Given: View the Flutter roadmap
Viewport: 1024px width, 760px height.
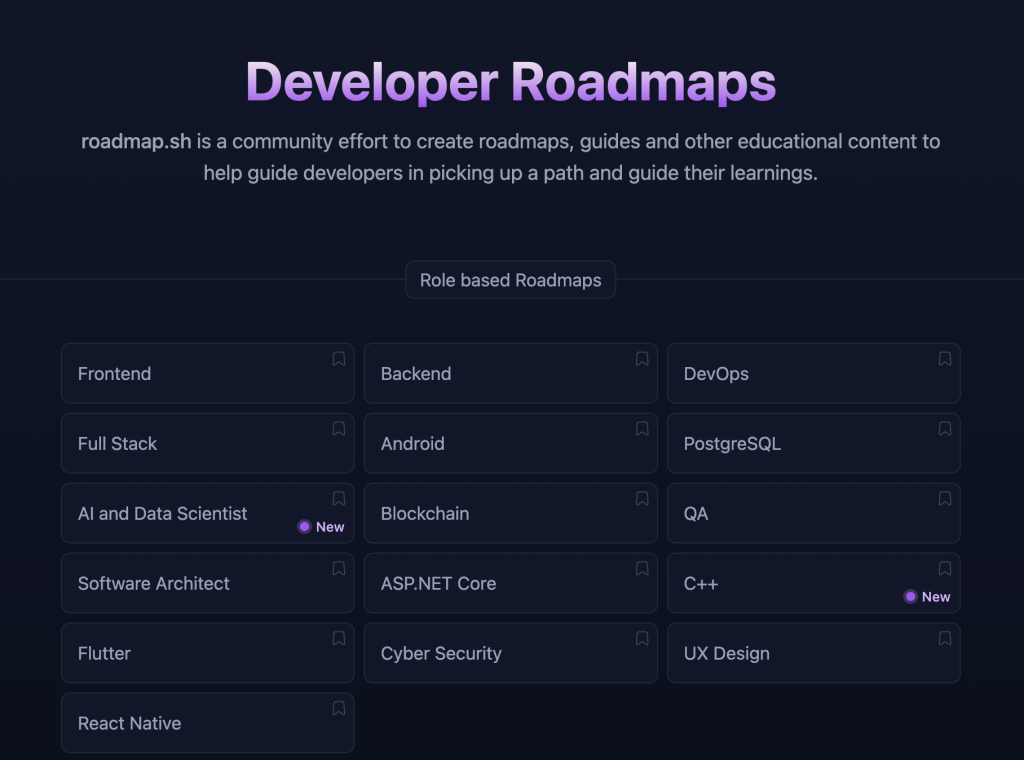Looking at the screenshot, I should tap(208, 653).
